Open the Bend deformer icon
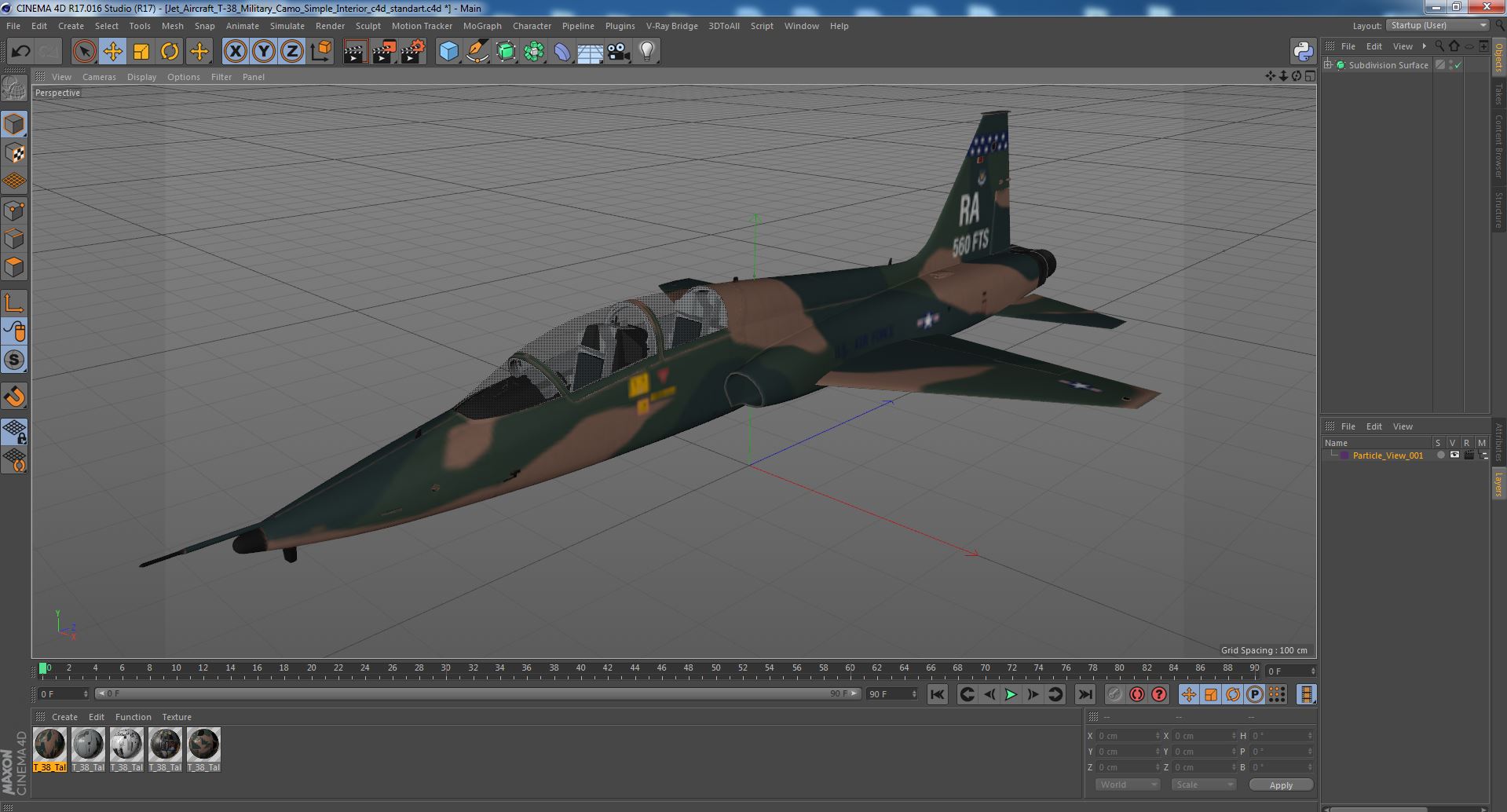Image resolution: width=1507 pixels, height=812 pixels. point(562,52)
